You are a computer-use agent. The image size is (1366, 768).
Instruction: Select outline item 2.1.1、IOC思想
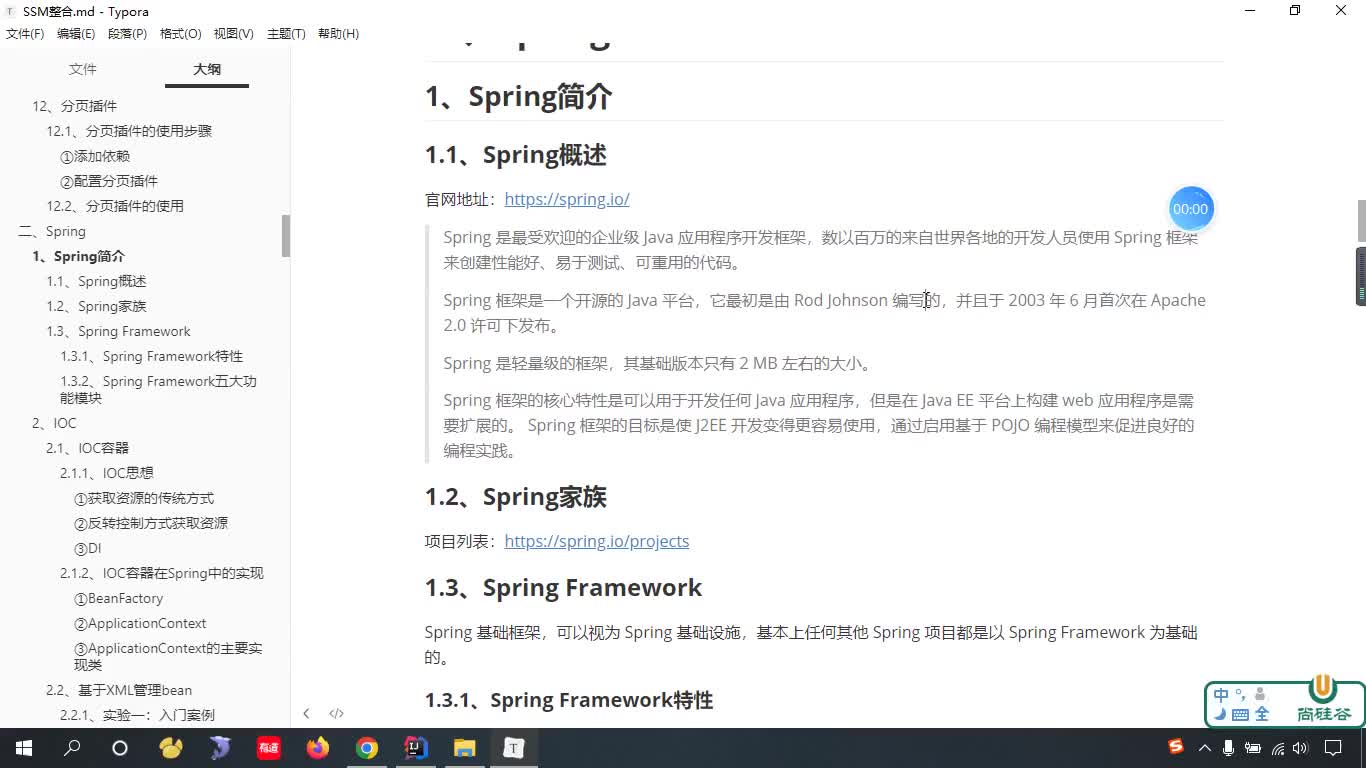pyautogui.click(x=107, y=473)
